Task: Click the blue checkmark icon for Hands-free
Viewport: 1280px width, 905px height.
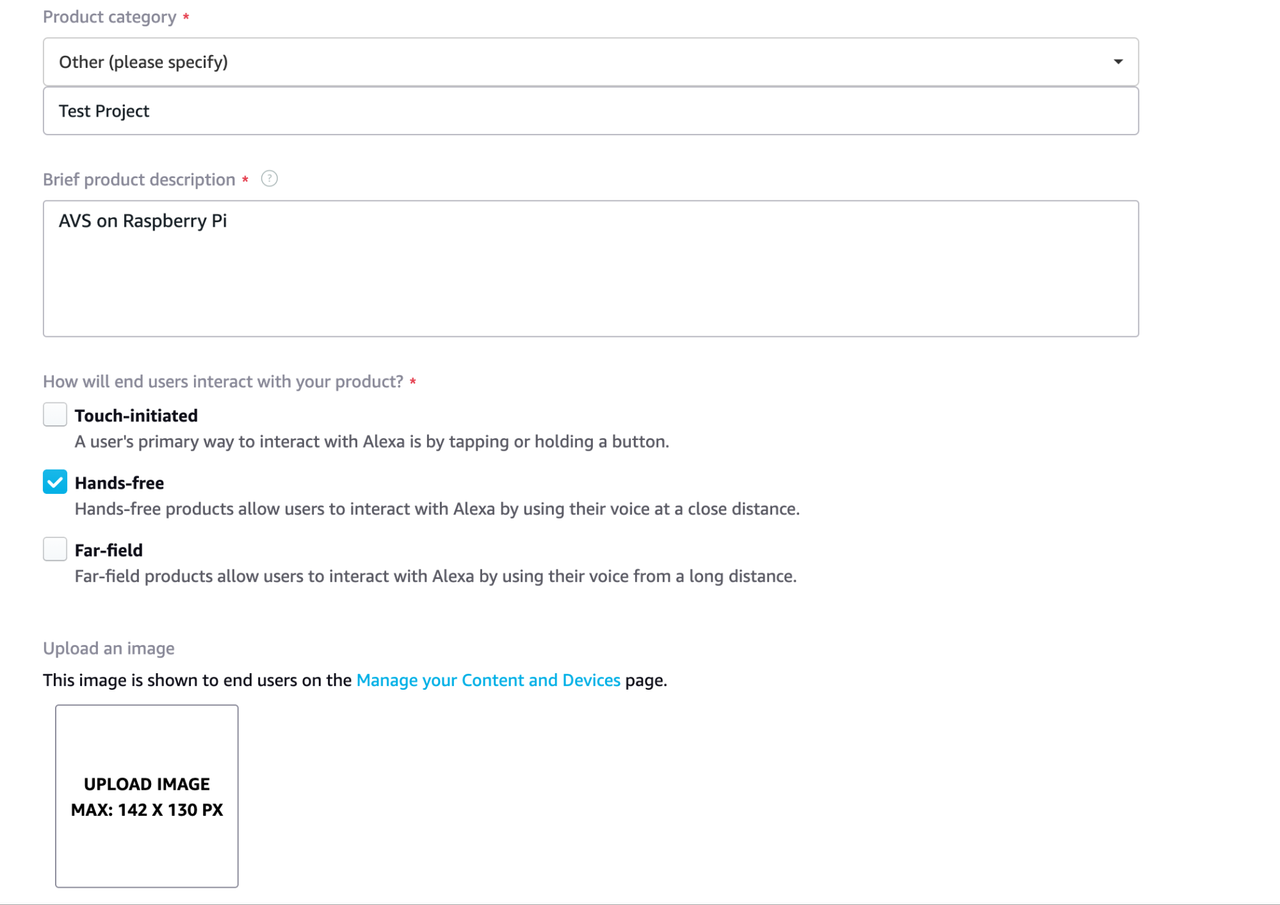Action: (55, 482)
